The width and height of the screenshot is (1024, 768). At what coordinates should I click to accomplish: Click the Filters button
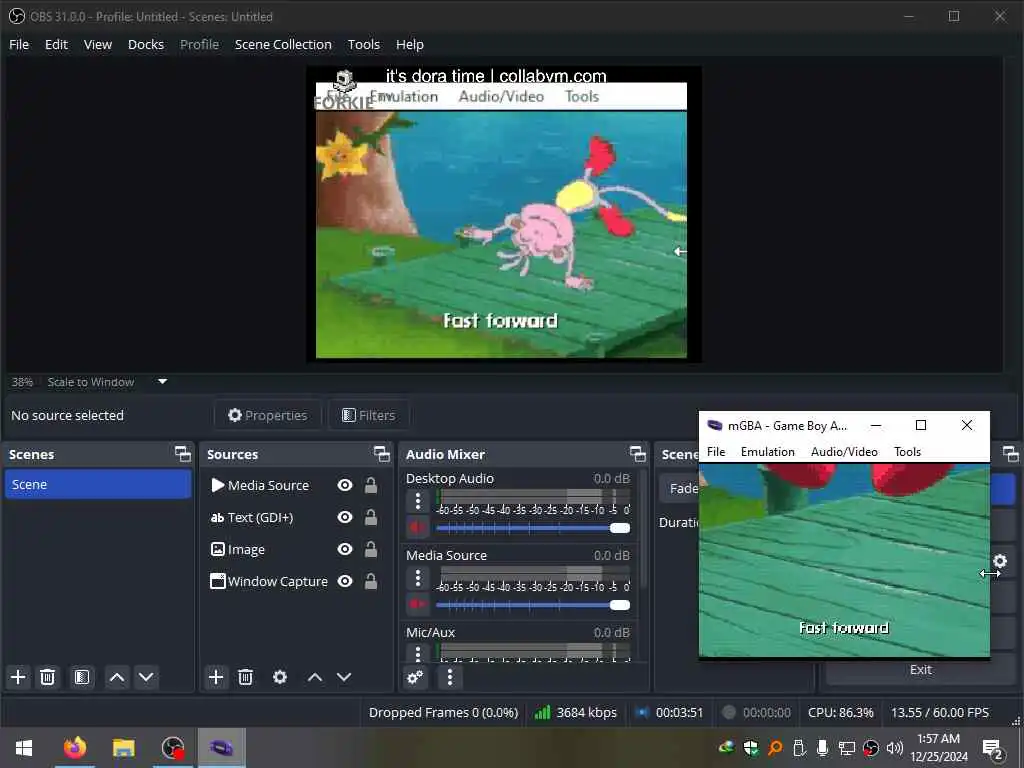coord(369,415)
